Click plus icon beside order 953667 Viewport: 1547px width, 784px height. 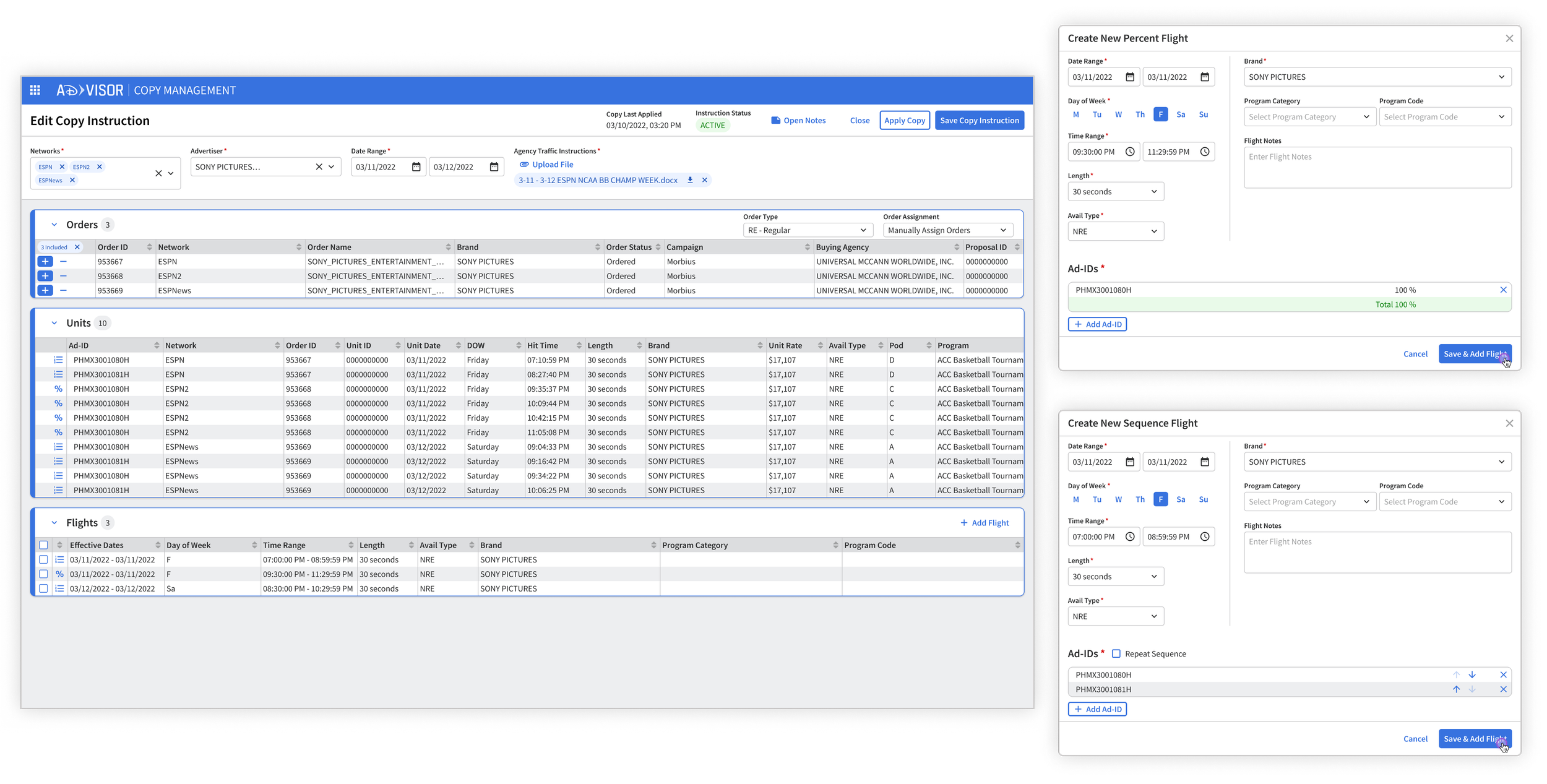click(45, 261)
